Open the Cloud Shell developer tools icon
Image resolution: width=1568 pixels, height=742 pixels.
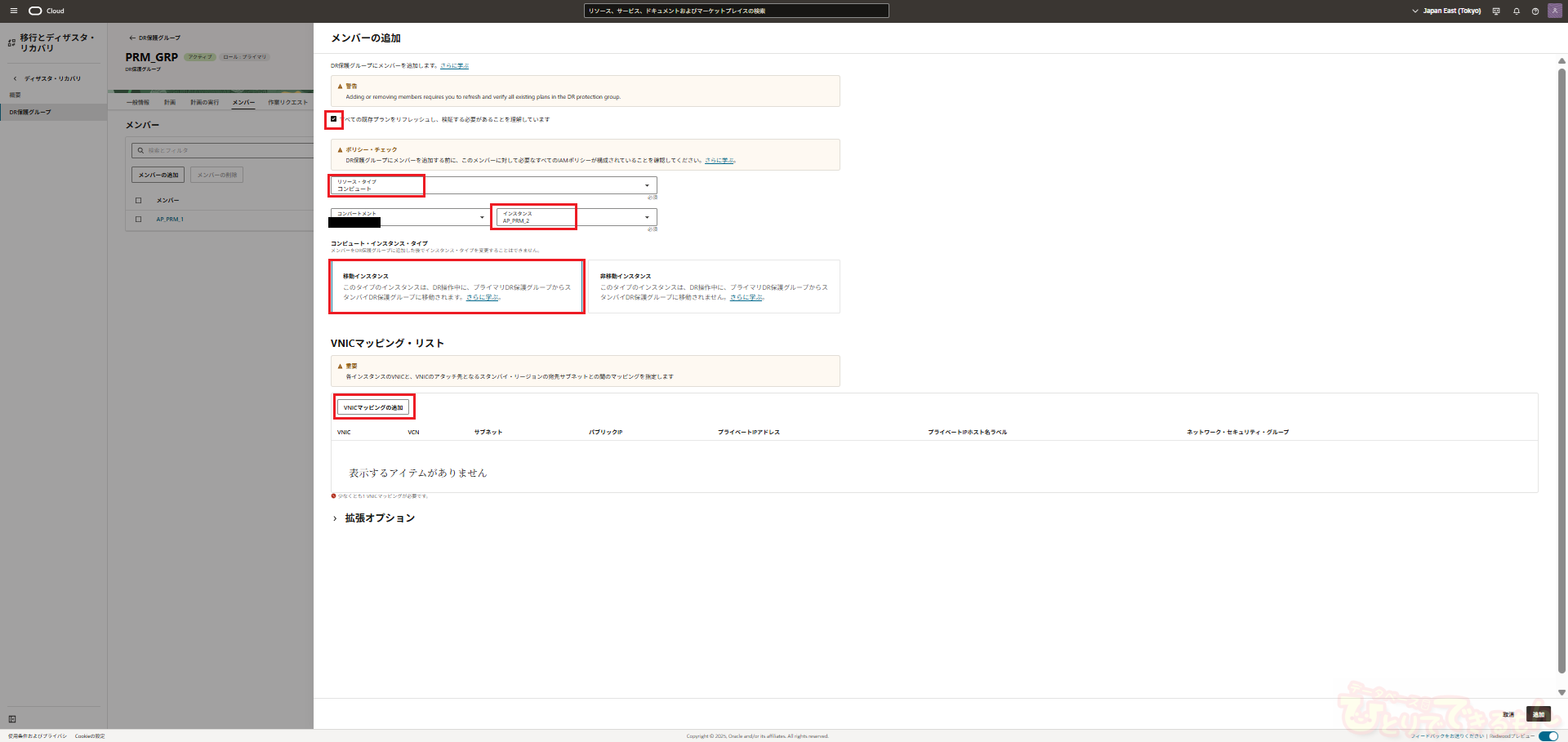pyautogui.click(x=1496, y=11)
